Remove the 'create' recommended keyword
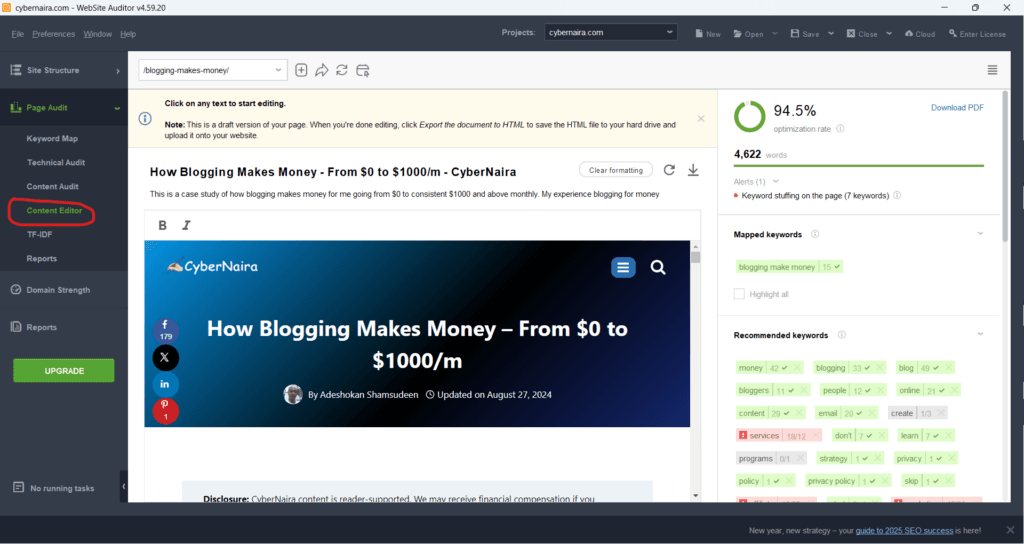This screenshot has height=544, width=1024. pyautogui.click(x=940, y=413)
